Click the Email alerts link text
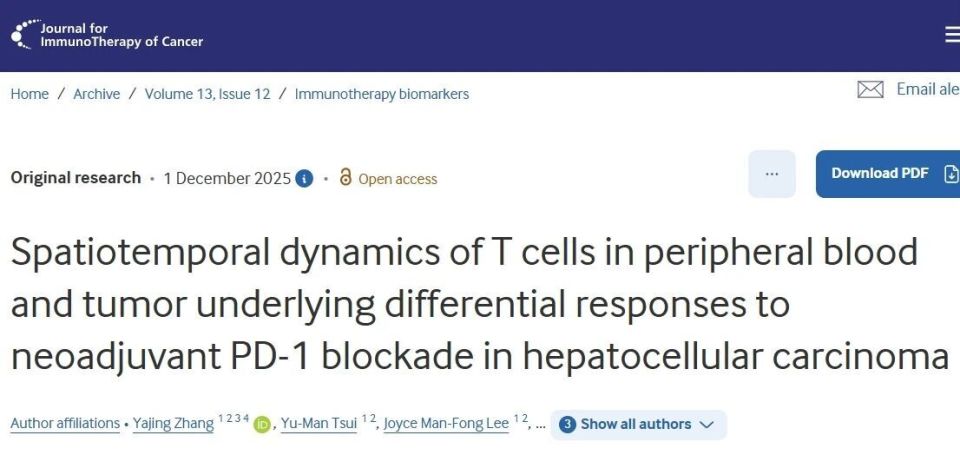 tap(927, 90)
